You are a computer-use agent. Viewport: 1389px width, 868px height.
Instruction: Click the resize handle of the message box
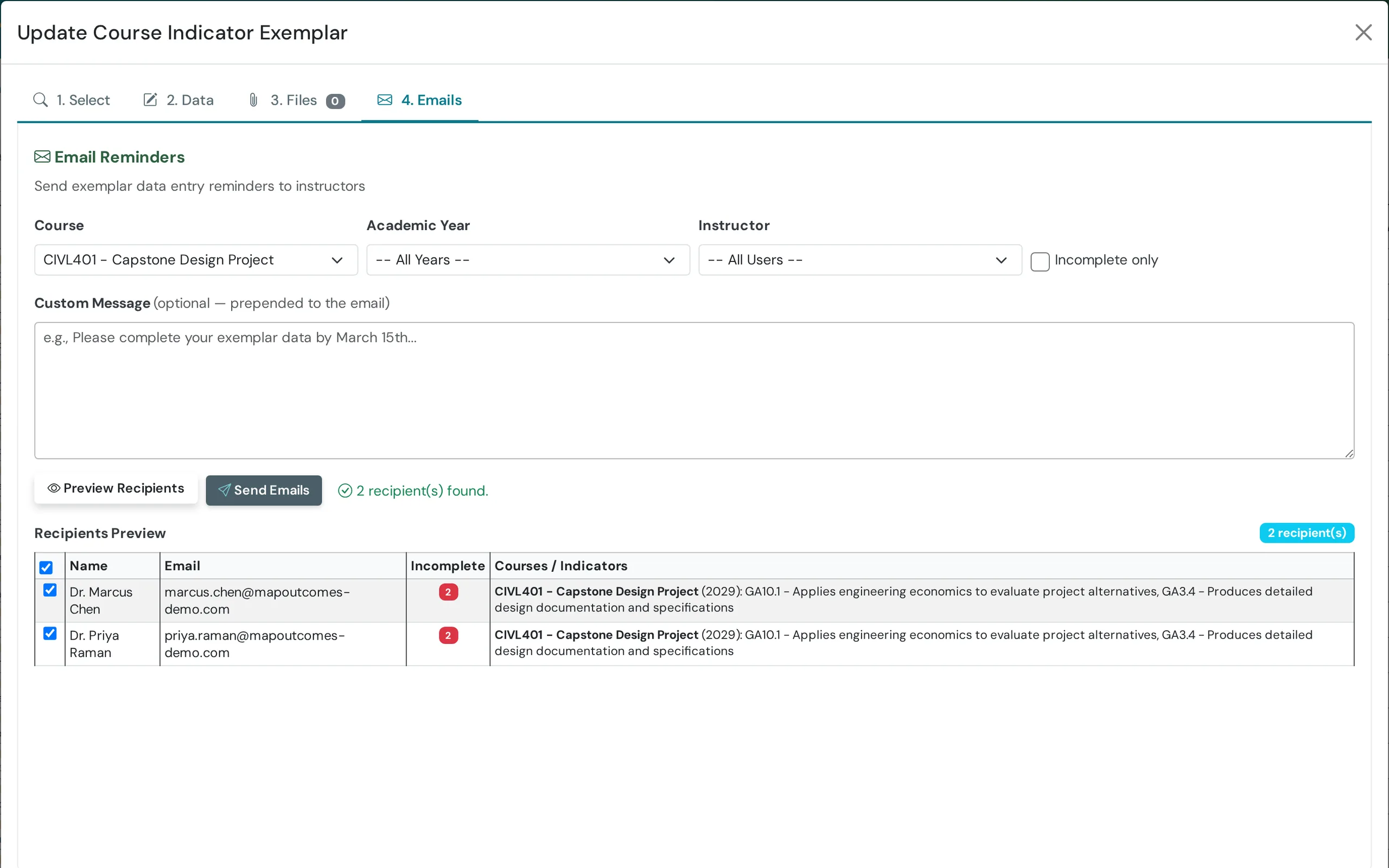pyautogui.click(x=1349, y=454)
